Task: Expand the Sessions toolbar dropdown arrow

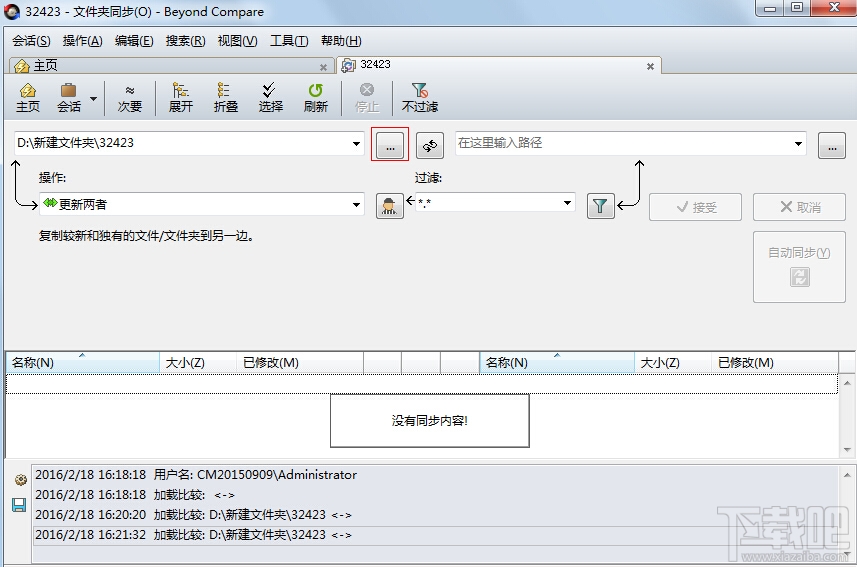Action: click(93, 98)
